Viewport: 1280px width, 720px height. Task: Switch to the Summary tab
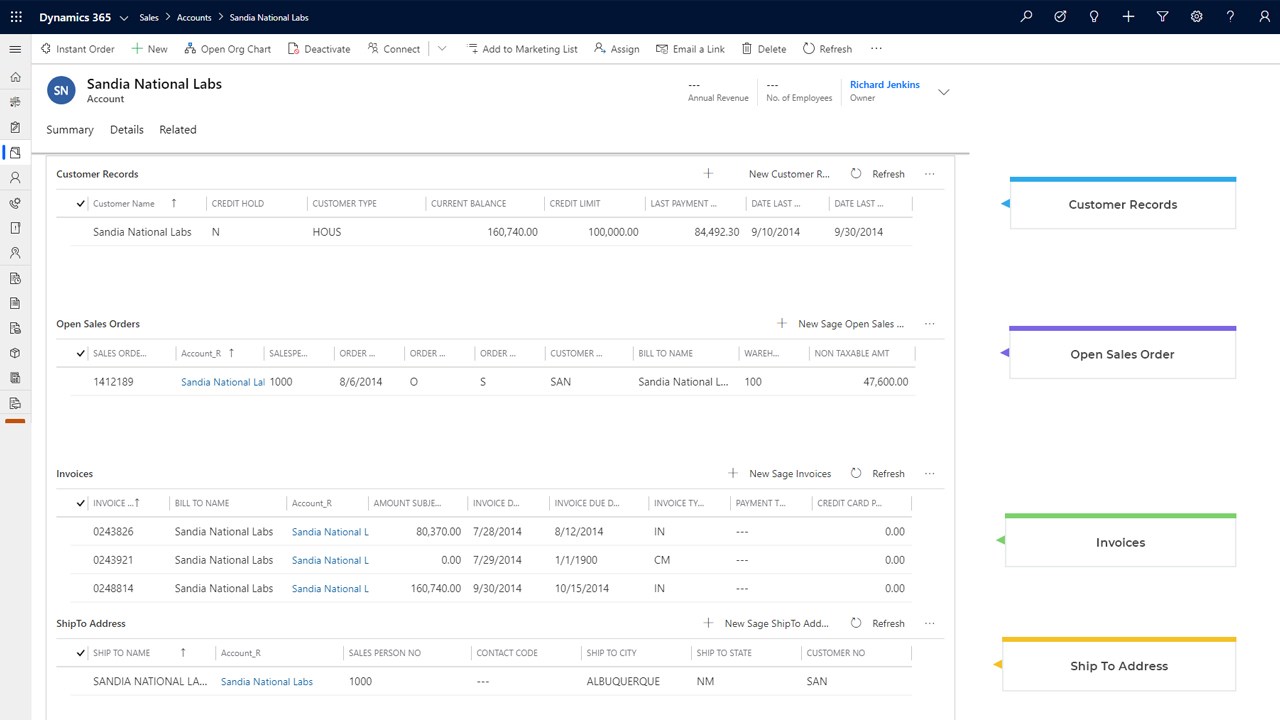[x=70, y=130]
